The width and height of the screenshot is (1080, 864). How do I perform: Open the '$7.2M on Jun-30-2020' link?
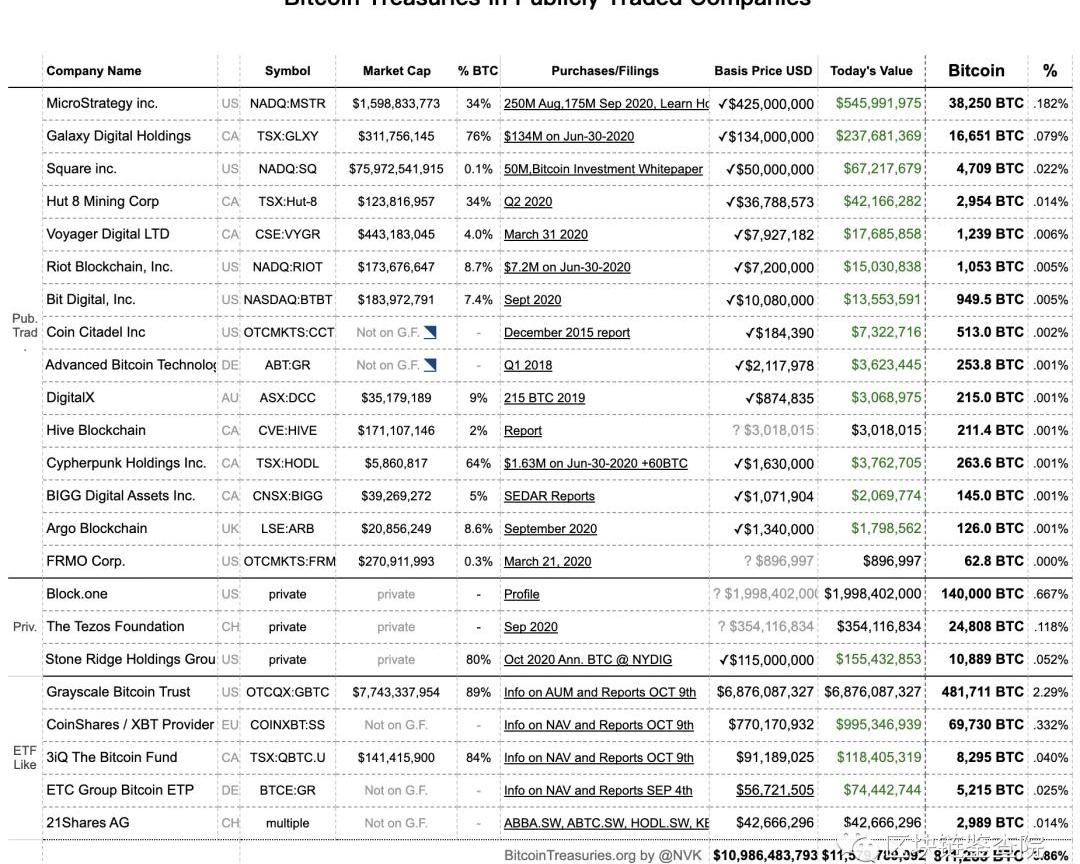pyautogui.click(x=567, y=267)
